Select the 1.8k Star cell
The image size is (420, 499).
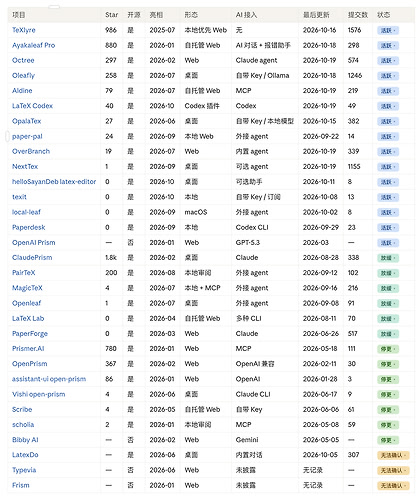point(111,258)
